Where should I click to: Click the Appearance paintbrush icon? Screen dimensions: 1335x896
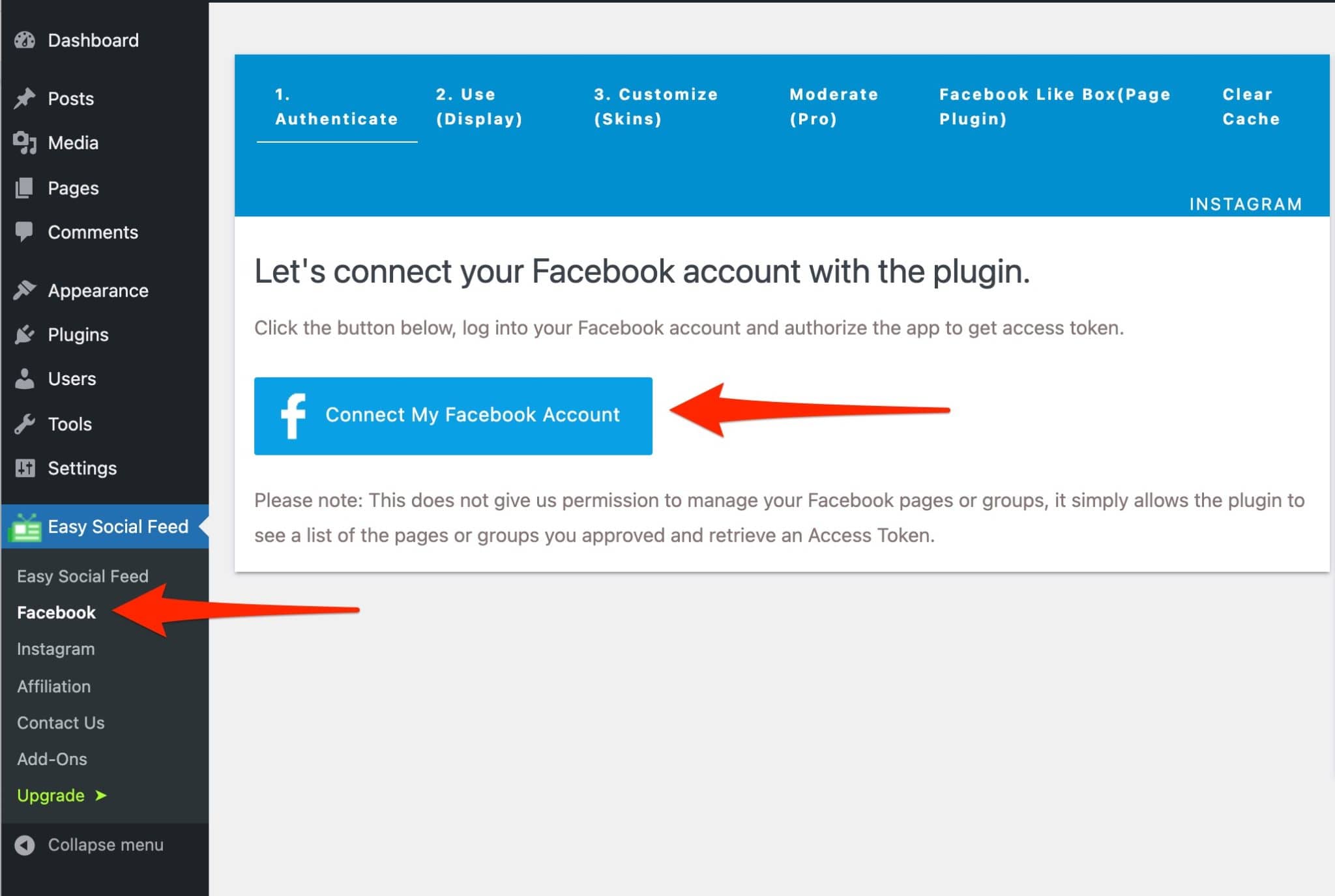pos(25,289)
